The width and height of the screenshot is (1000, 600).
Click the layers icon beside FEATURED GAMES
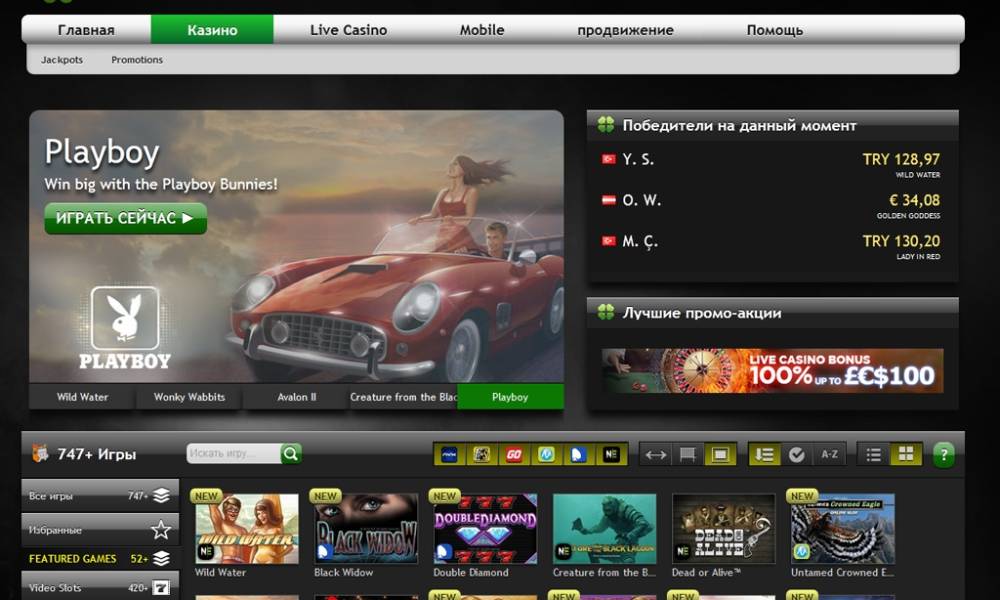pyautogui.click(x=161, y=559)
